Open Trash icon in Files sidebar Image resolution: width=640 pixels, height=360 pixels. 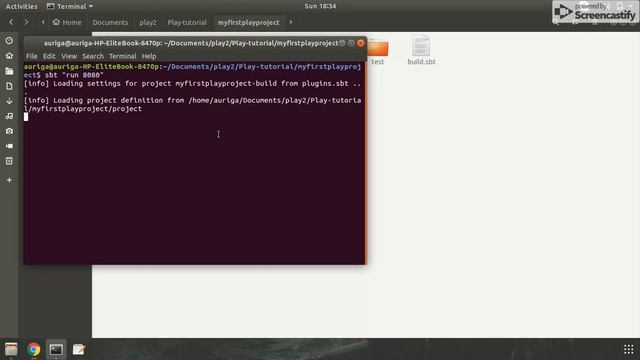(9, 161)
